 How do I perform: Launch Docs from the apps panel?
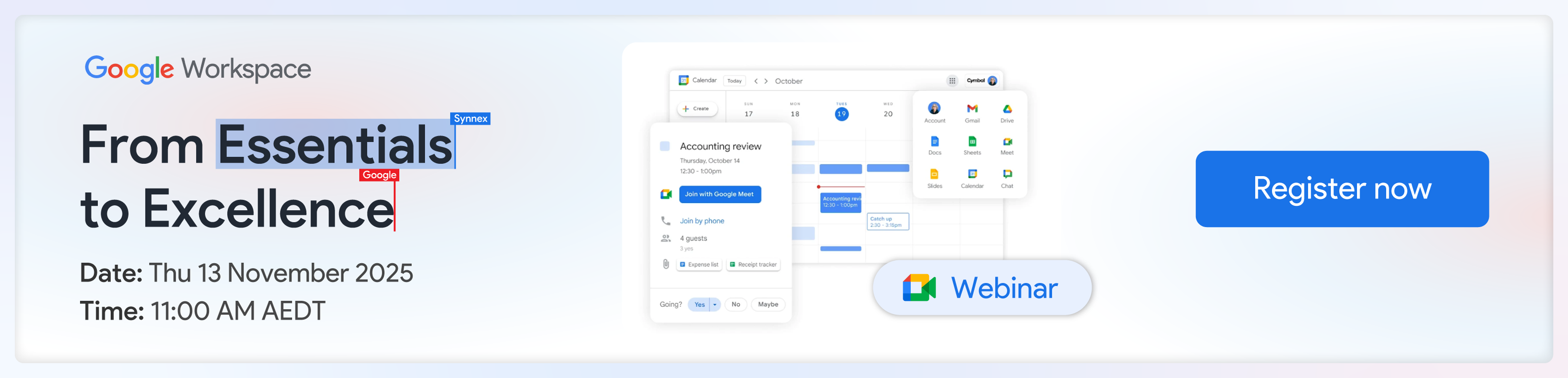[935, 142]
